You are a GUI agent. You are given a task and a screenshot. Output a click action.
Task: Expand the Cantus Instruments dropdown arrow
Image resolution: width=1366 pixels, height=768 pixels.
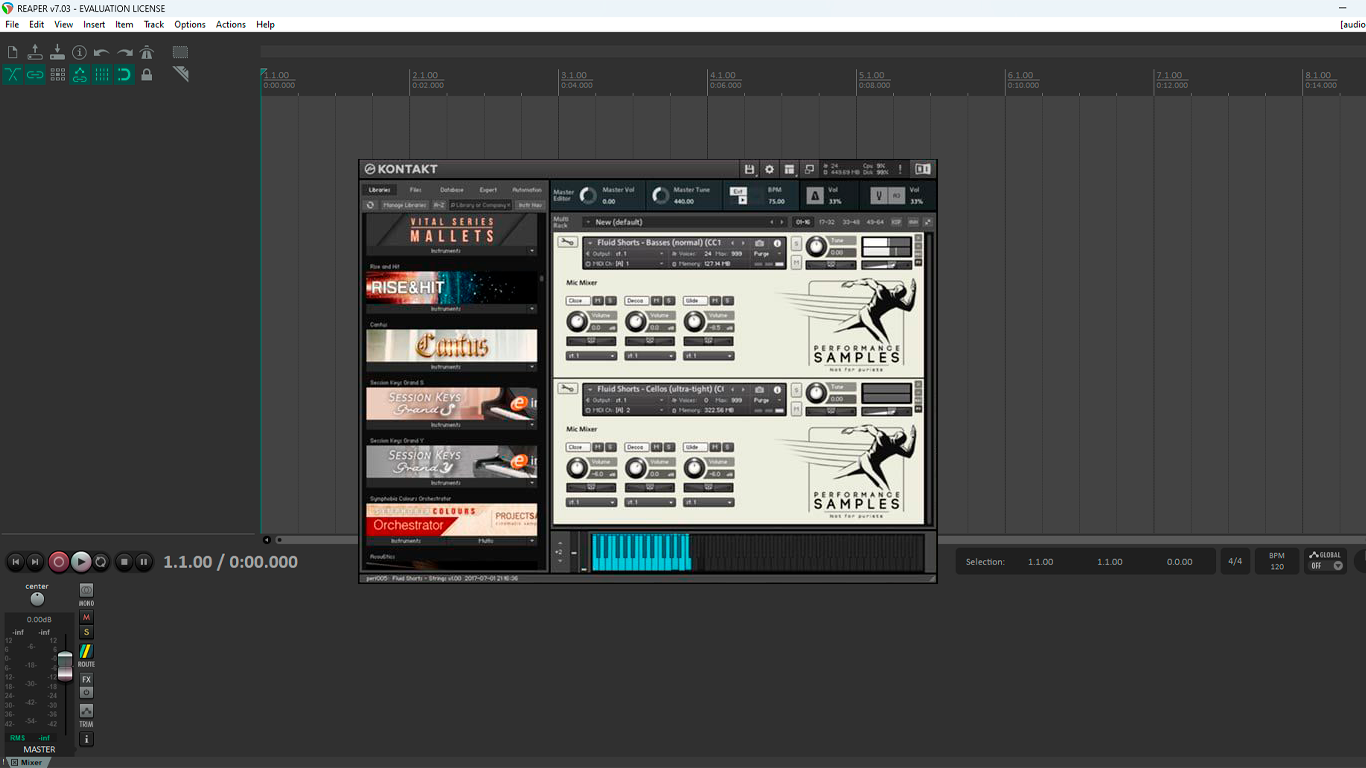[x=532, y=367]
